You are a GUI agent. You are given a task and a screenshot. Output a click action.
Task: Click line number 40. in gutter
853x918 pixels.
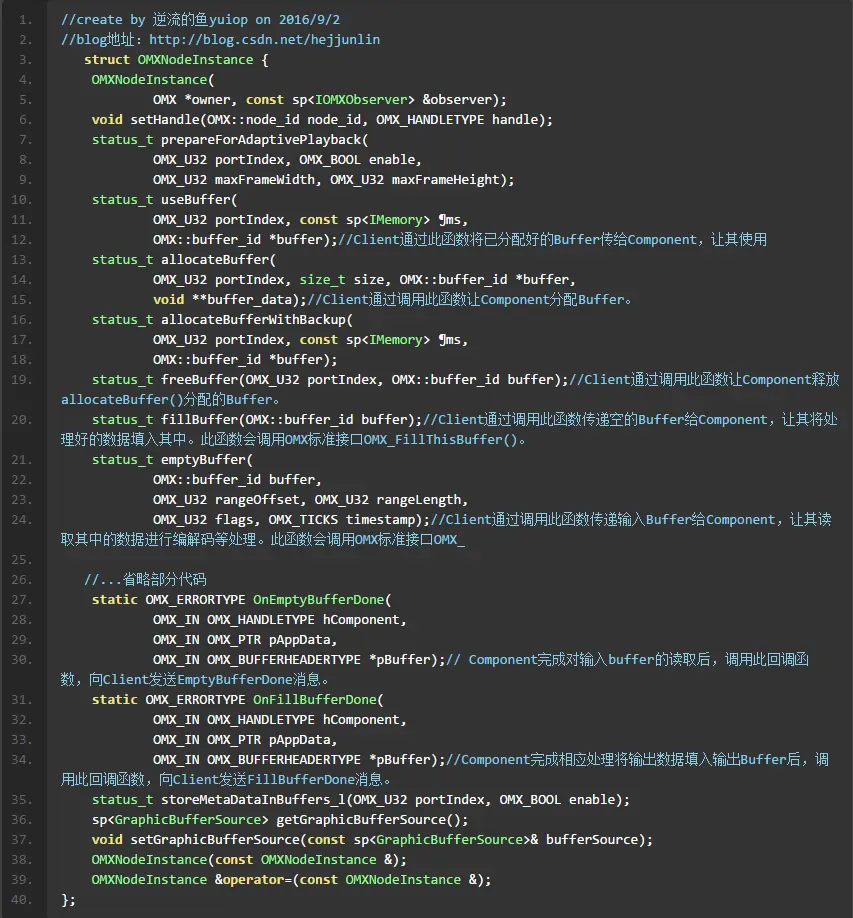click(x=22, y=900)
